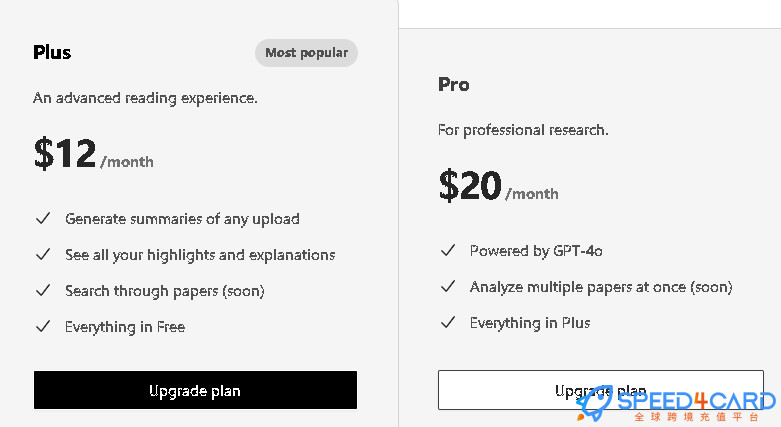Select the Plus plan heading
781x427 pixels.
[x=52, y=52]
